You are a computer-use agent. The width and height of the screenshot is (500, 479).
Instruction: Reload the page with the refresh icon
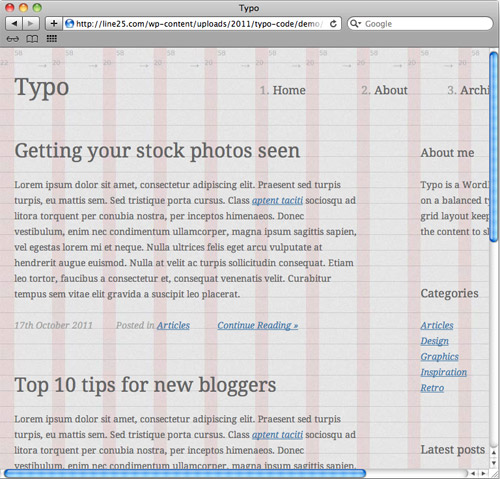tap(333, 24)
